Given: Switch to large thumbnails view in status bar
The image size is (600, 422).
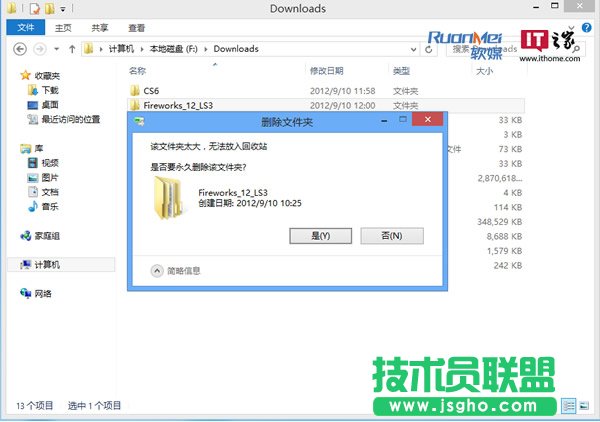Looking at the screenshot, I should point(584,406).
